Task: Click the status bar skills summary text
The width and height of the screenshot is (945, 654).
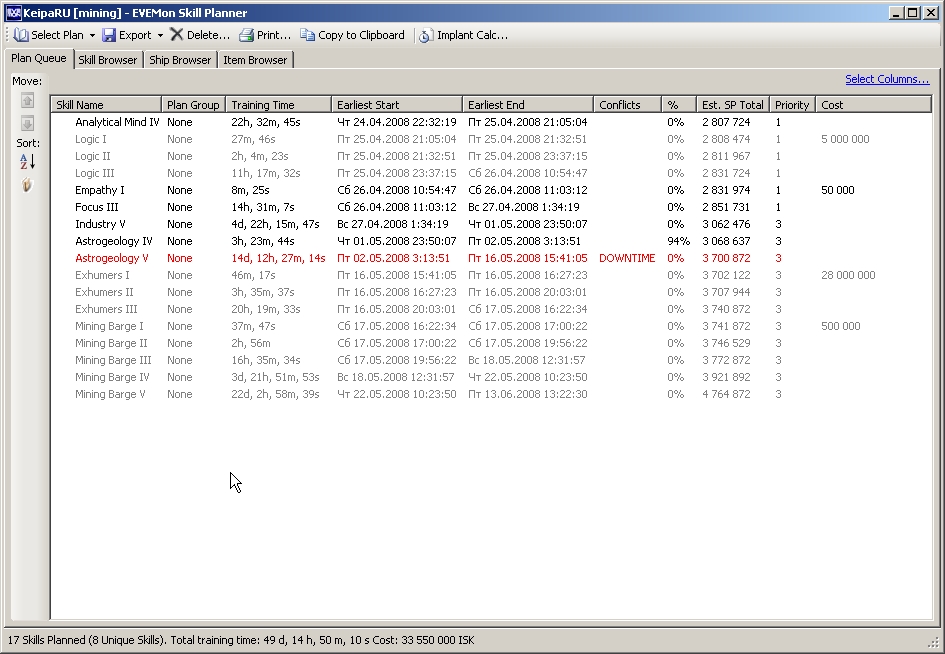Action: coord(241,640)
